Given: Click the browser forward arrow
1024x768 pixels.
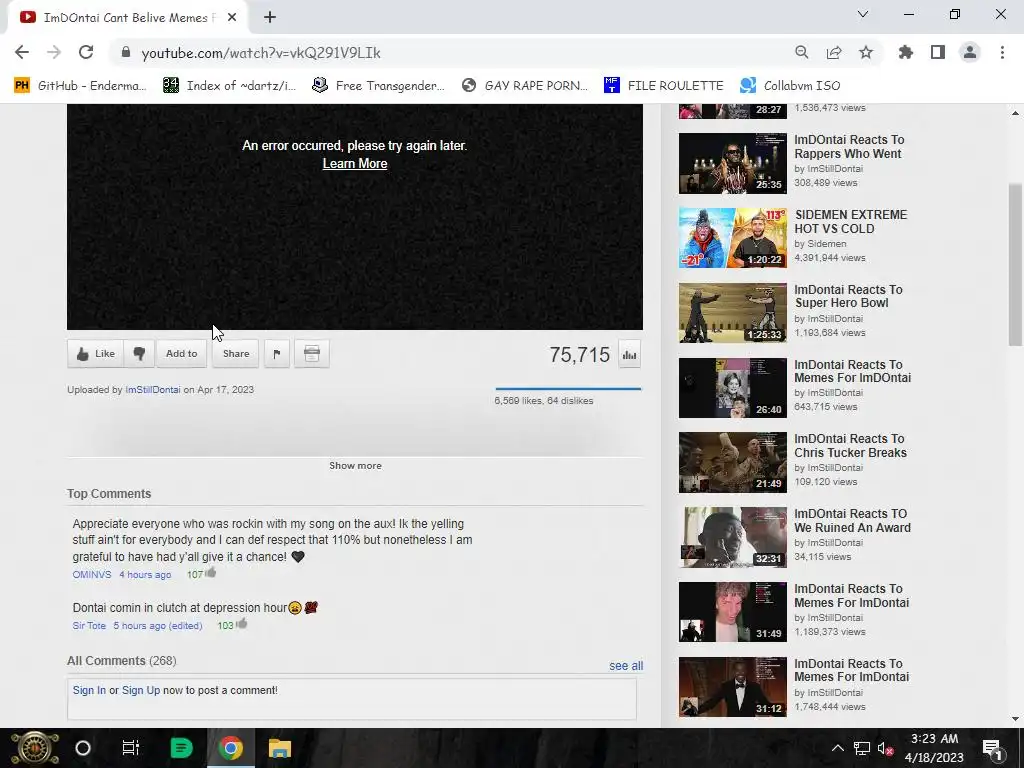Looking at the screenshot, I should (x=54, y=52).
